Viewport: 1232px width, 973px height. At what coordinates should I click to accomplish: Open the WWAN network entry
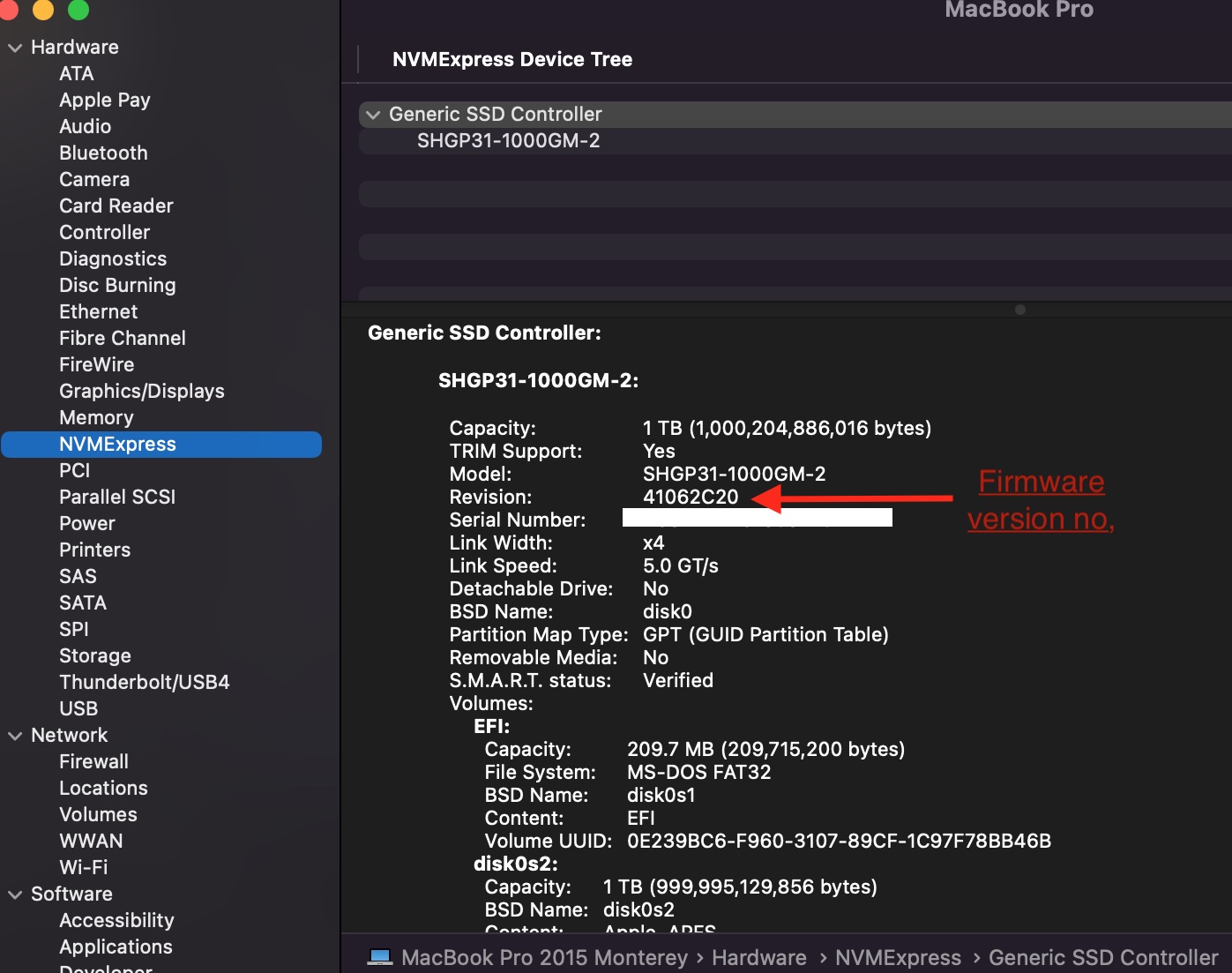tap(92, 842)
